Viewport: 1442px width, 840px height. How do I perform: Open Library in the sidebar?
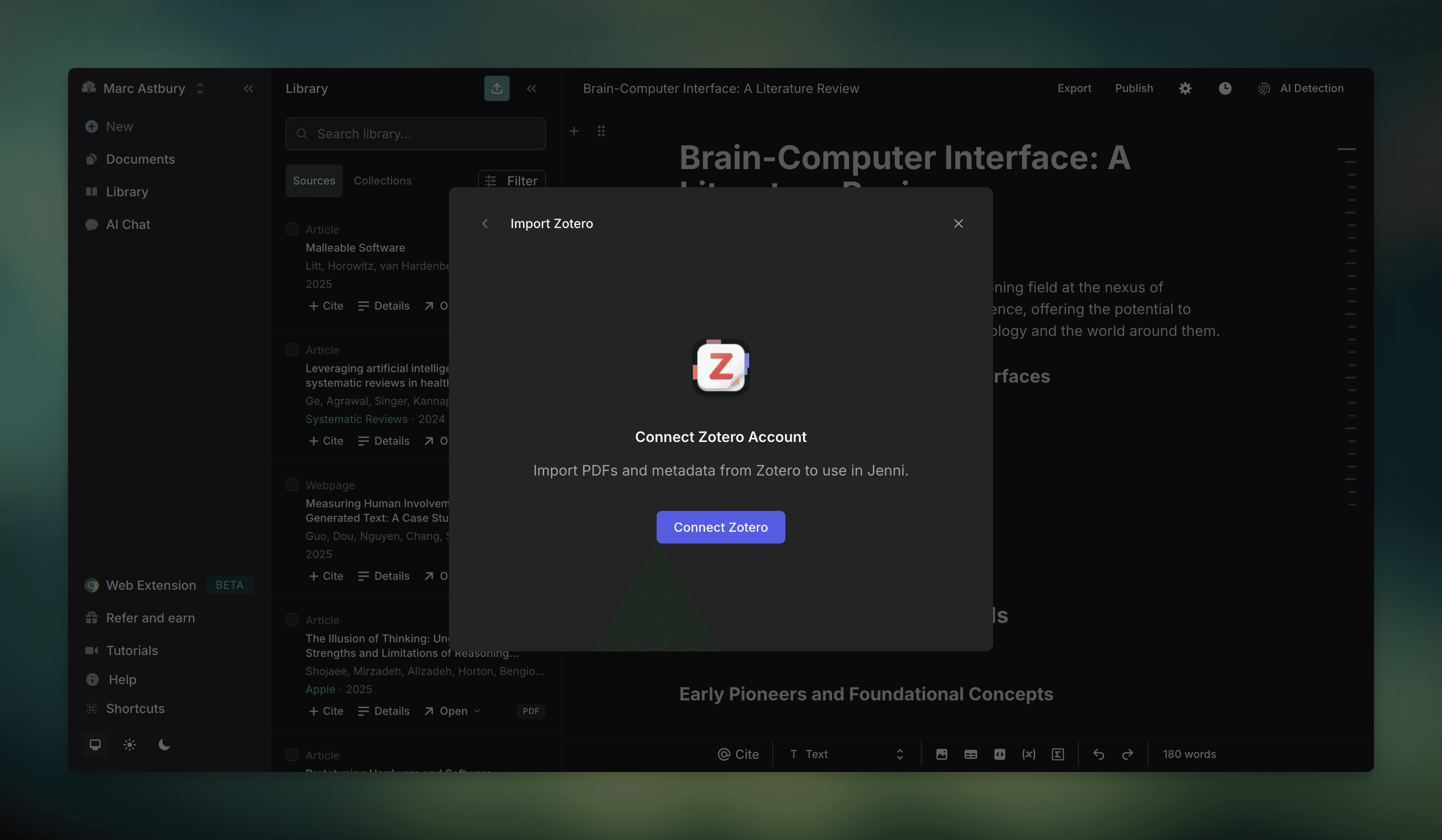coord(117,192)
